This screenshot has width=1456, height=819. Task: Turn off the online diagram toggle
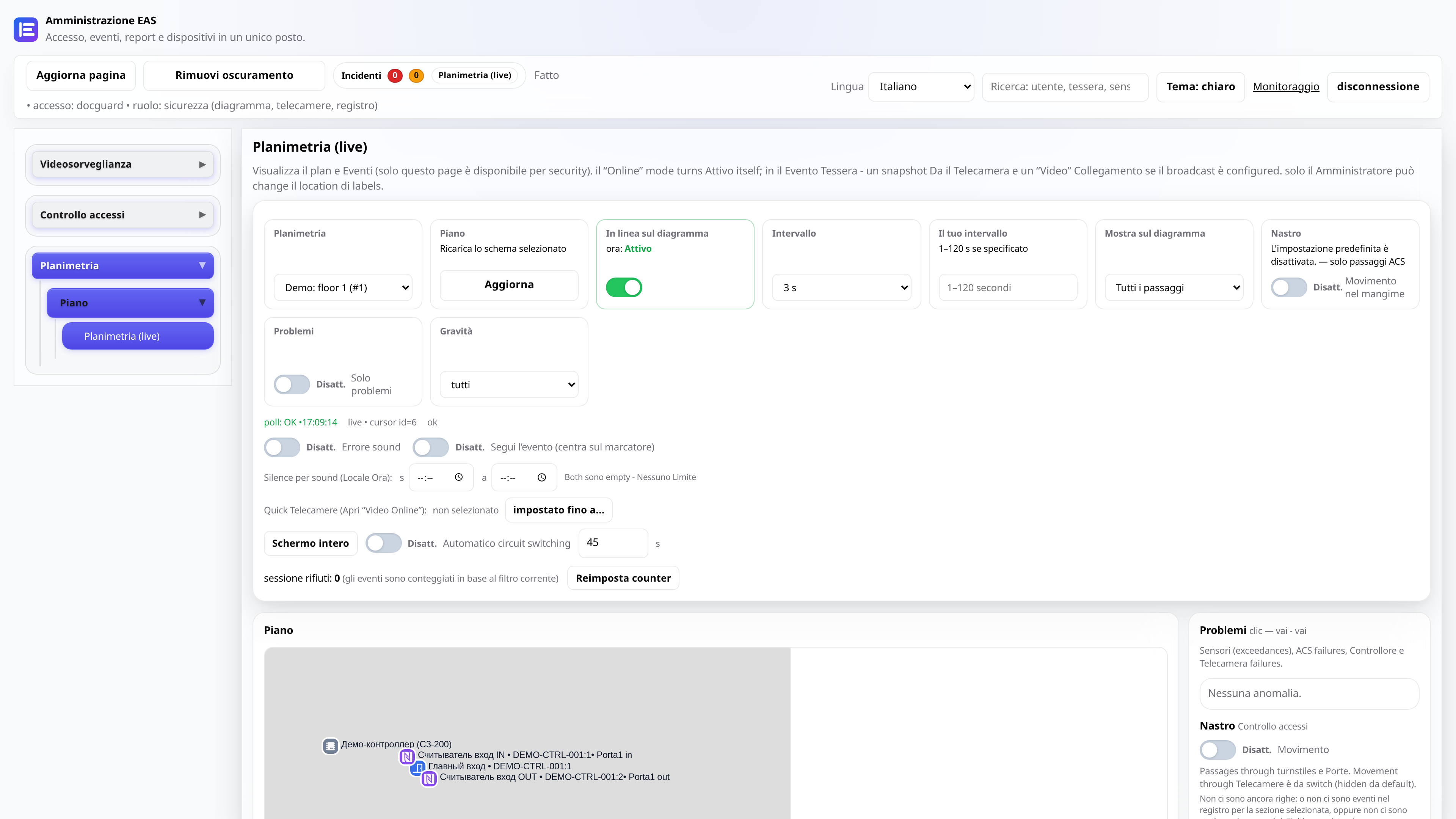(x=624, y=288)
